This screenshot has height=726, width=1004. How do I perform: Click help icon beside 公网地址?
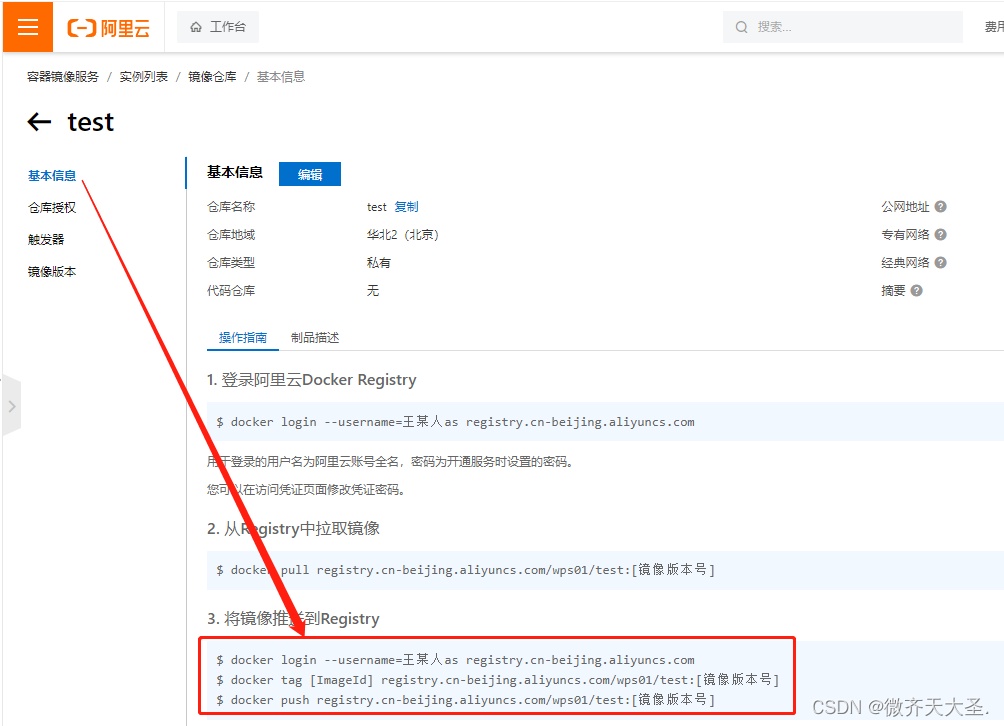click(940, 207)
